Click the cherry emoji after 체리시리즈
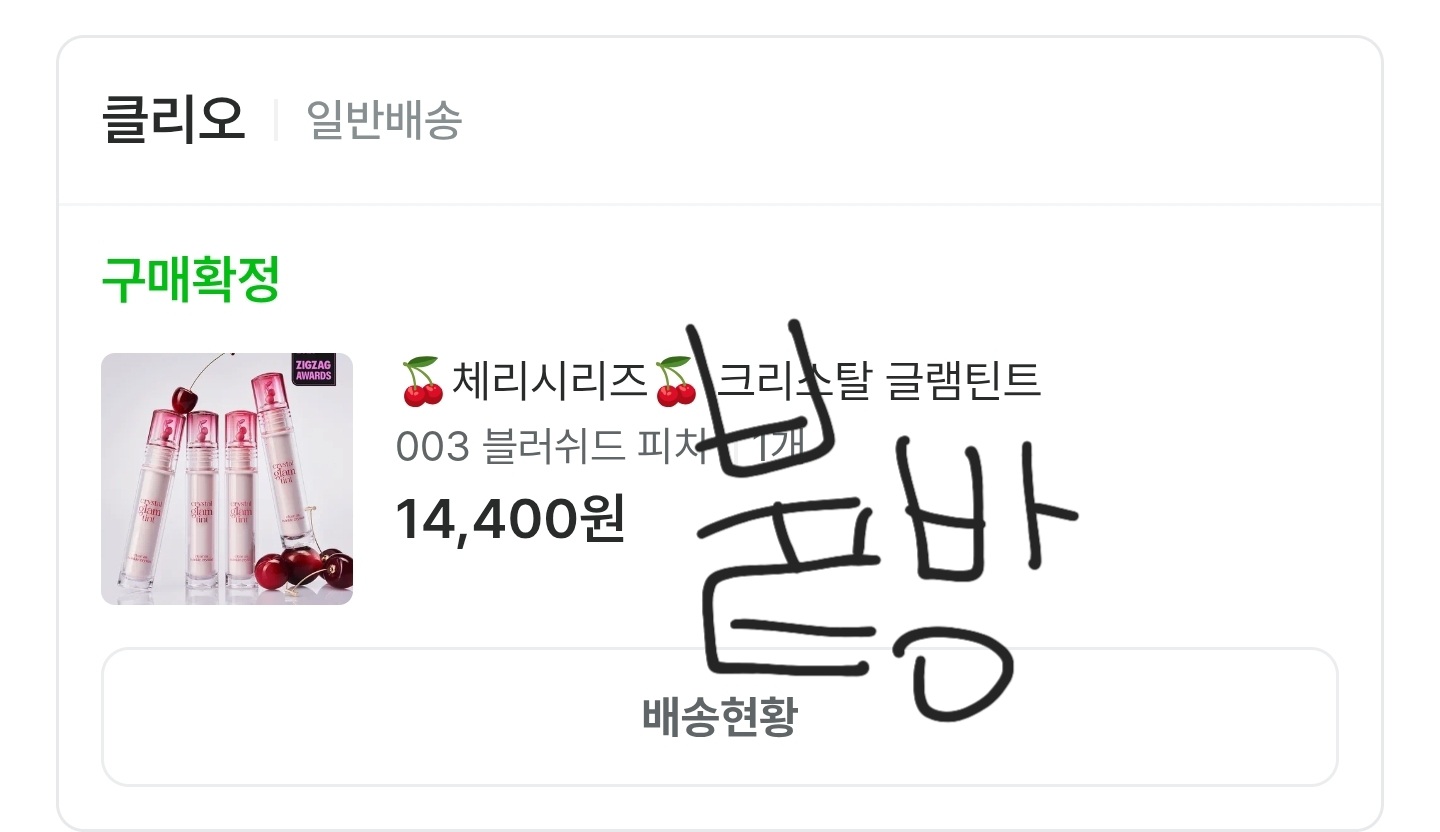This screenshot has width=1440, height=832. click(x=675, y=381)
